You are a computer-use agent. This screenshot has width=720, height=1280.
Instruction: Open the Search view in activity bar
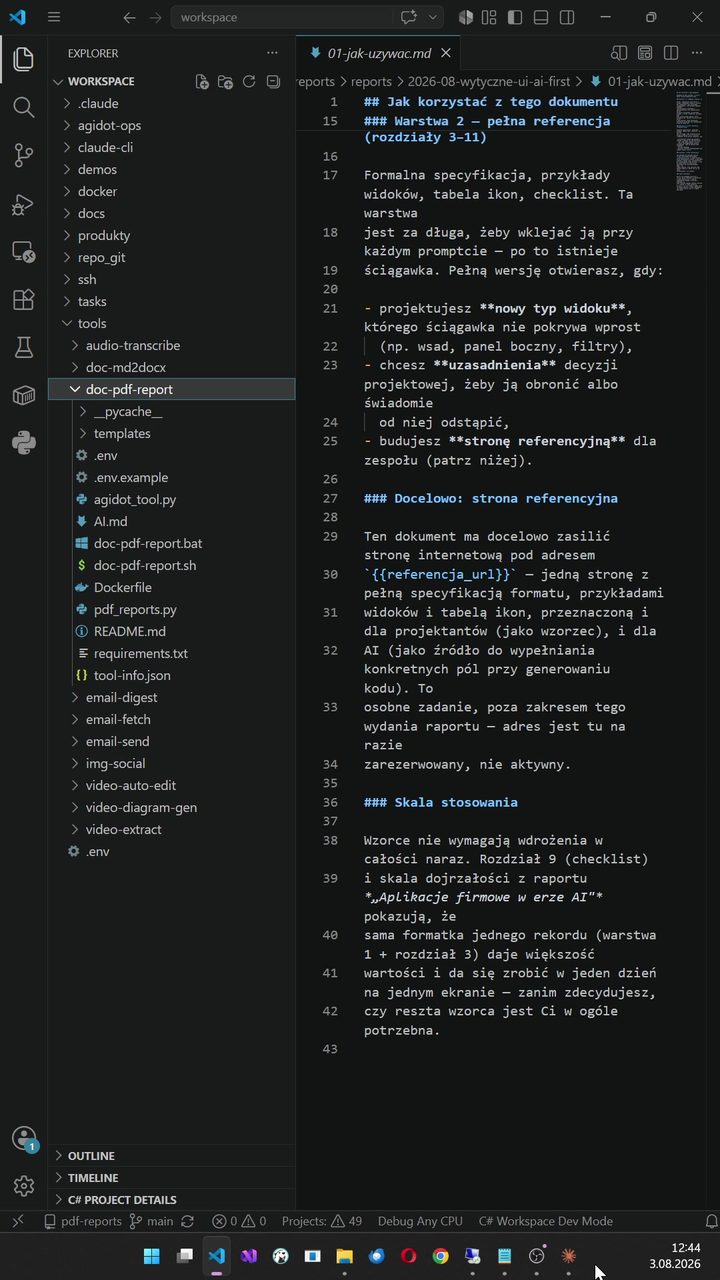pos(23,107)
